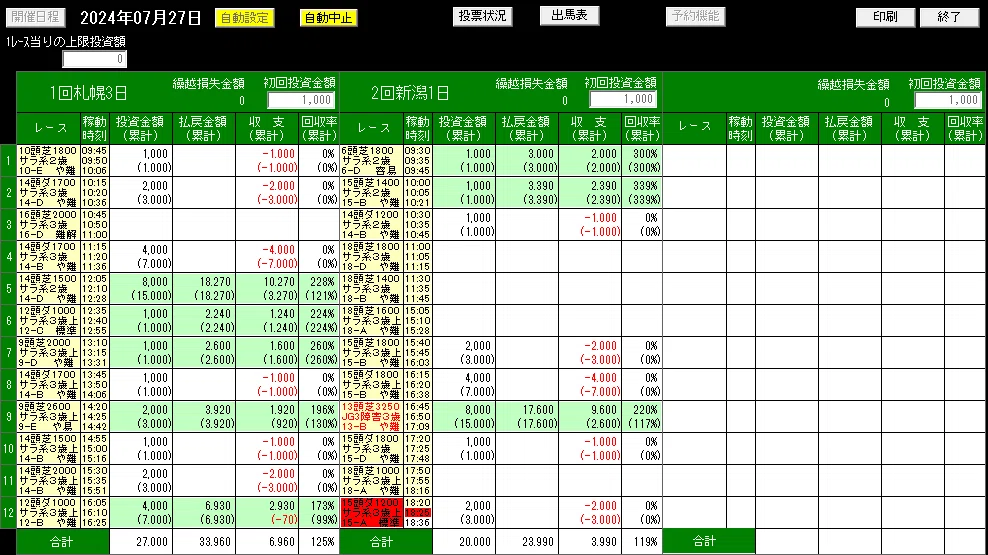The width and height of the screenshot is (988, 555).
Task: Click Niigata race 2 payout 3,390
Action: [x=540, y=186]
